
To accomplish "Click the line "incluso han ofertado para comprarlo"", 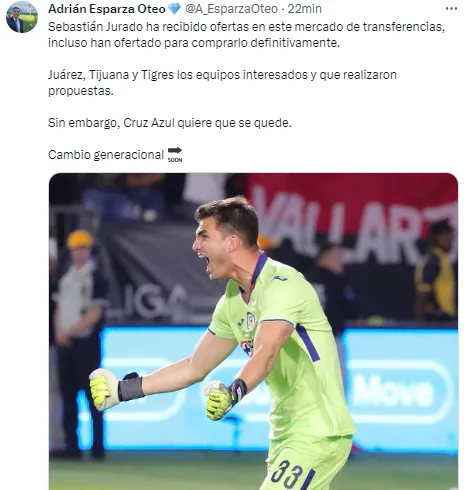I will click(x=194, y=43).
